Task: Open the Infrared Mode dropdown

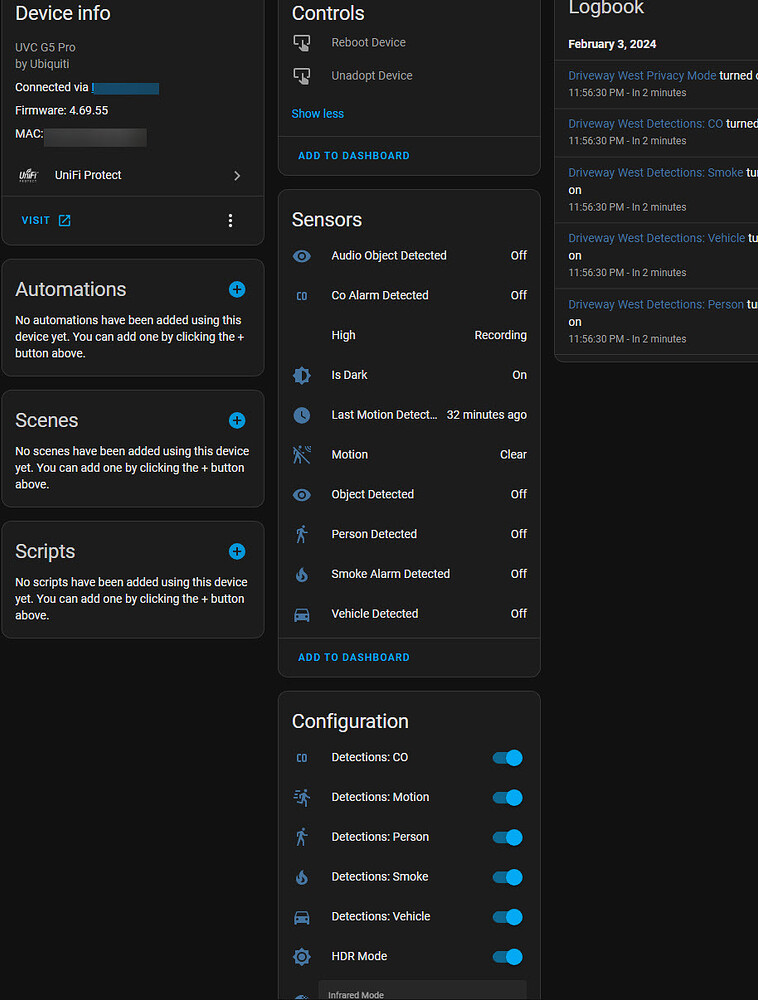Action: click(x=422, y=990)
